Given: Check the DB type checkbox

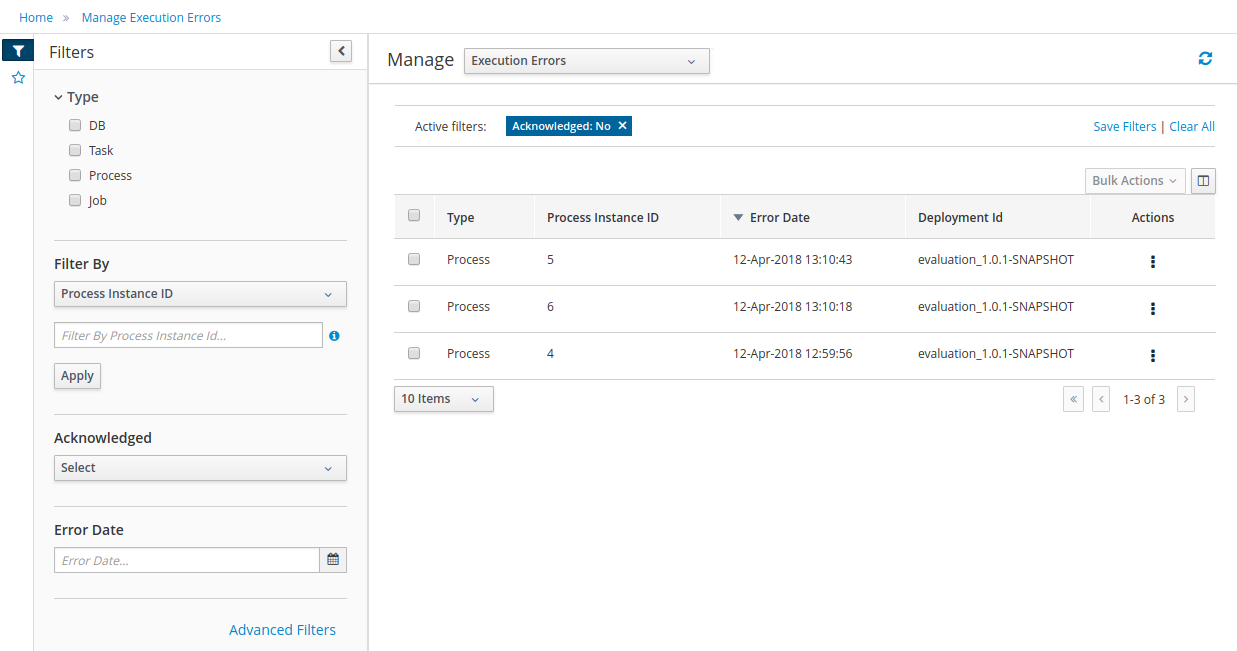Looking at the screenshot, I should pyautogui.click(x=75, y=126).
